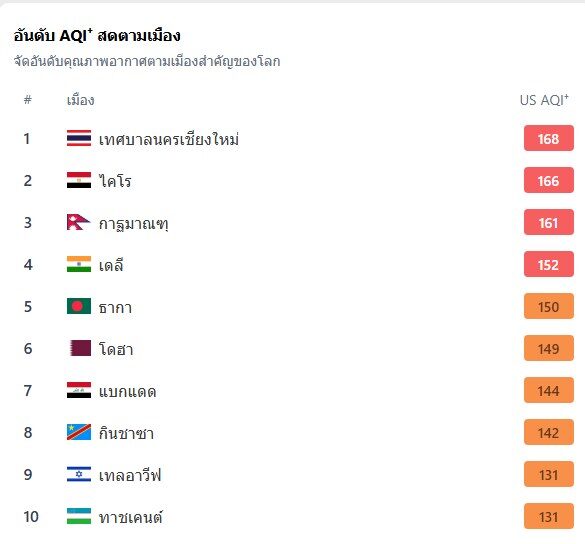
Task: Click the Iraq flag beside แบกแดด
Action: click(x=79, y=390)
